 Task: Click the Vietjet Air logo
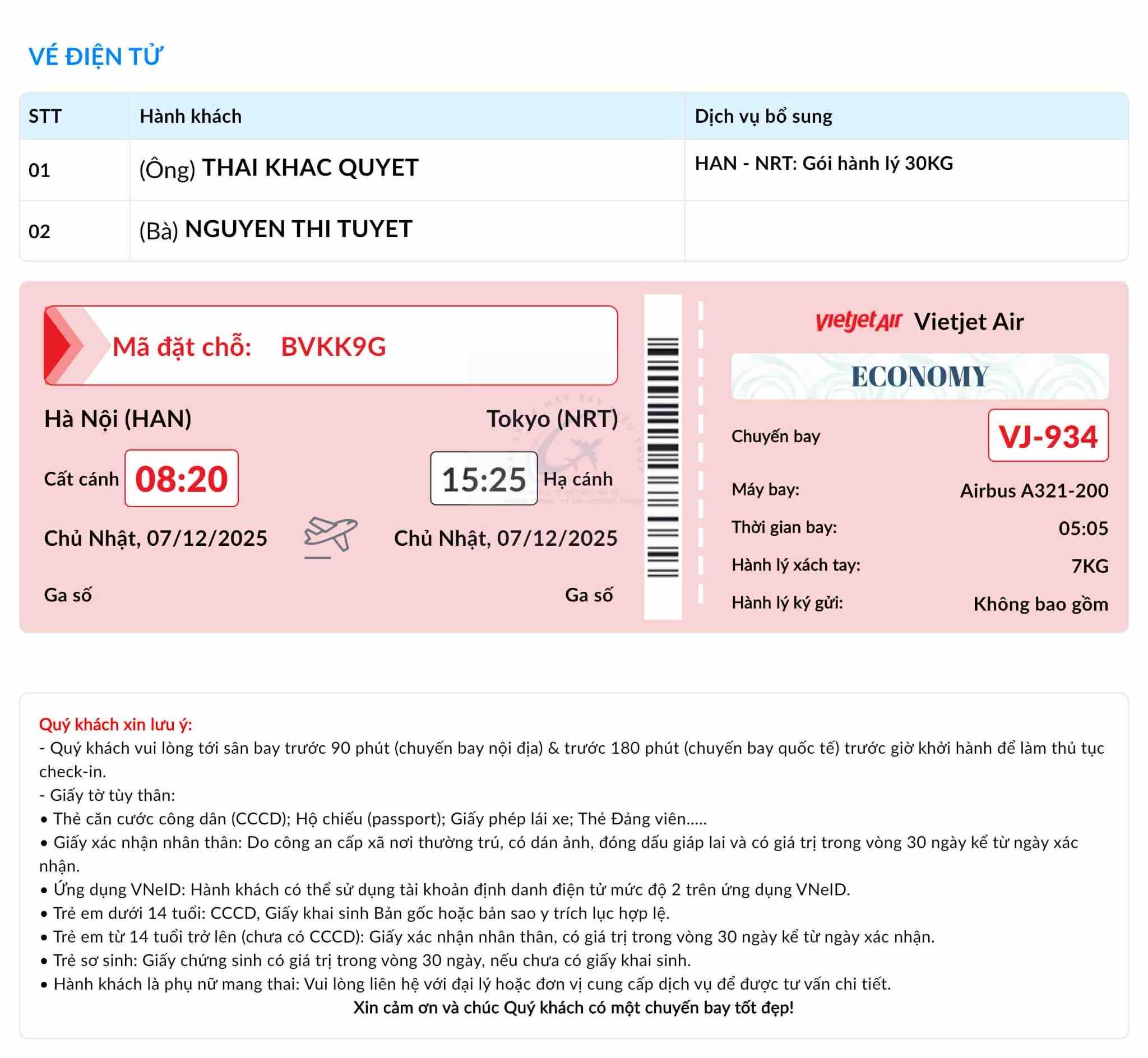pyautogui.click(x=858, y=321)
